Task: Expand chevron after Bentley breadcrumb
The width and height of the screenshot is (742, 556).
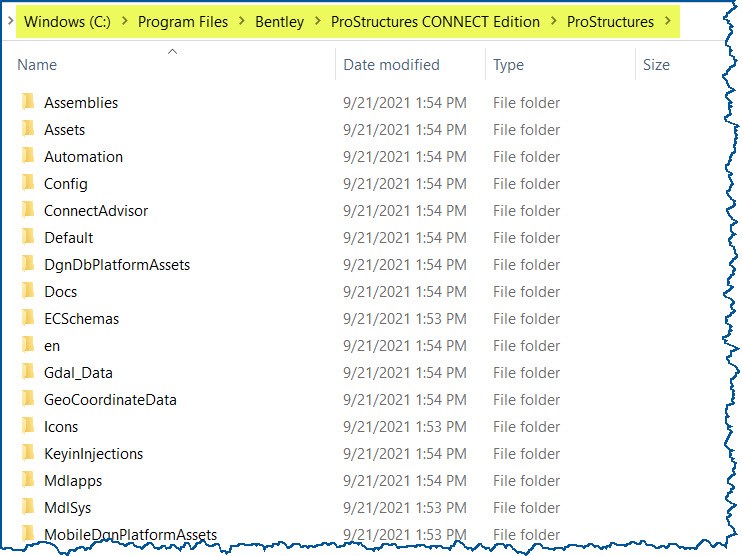Action: coord(318,21)
